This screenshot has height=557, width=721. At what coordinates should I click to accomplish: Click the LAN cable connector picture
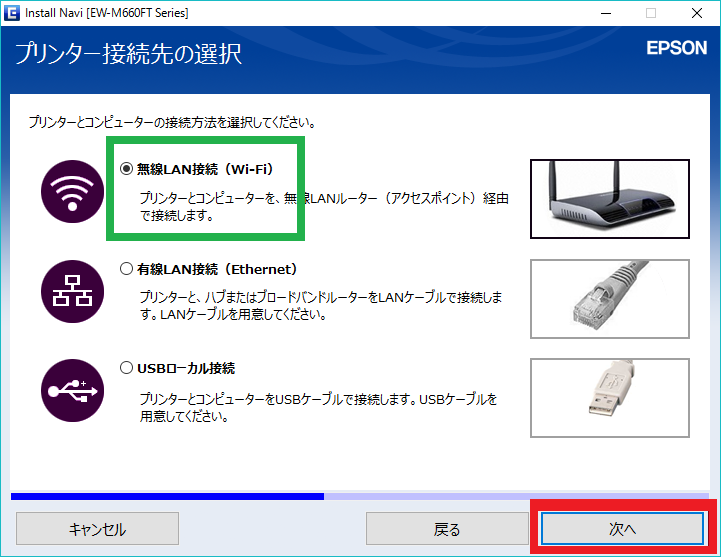pyautogui.click(x=609, y=297)
